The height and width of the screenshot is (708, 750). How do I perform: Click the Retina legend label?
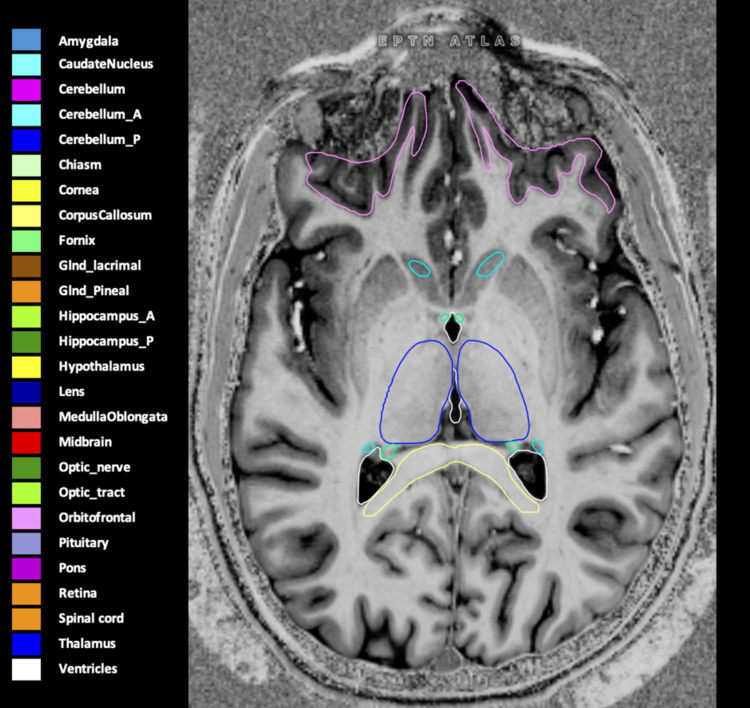coord(77,593)
